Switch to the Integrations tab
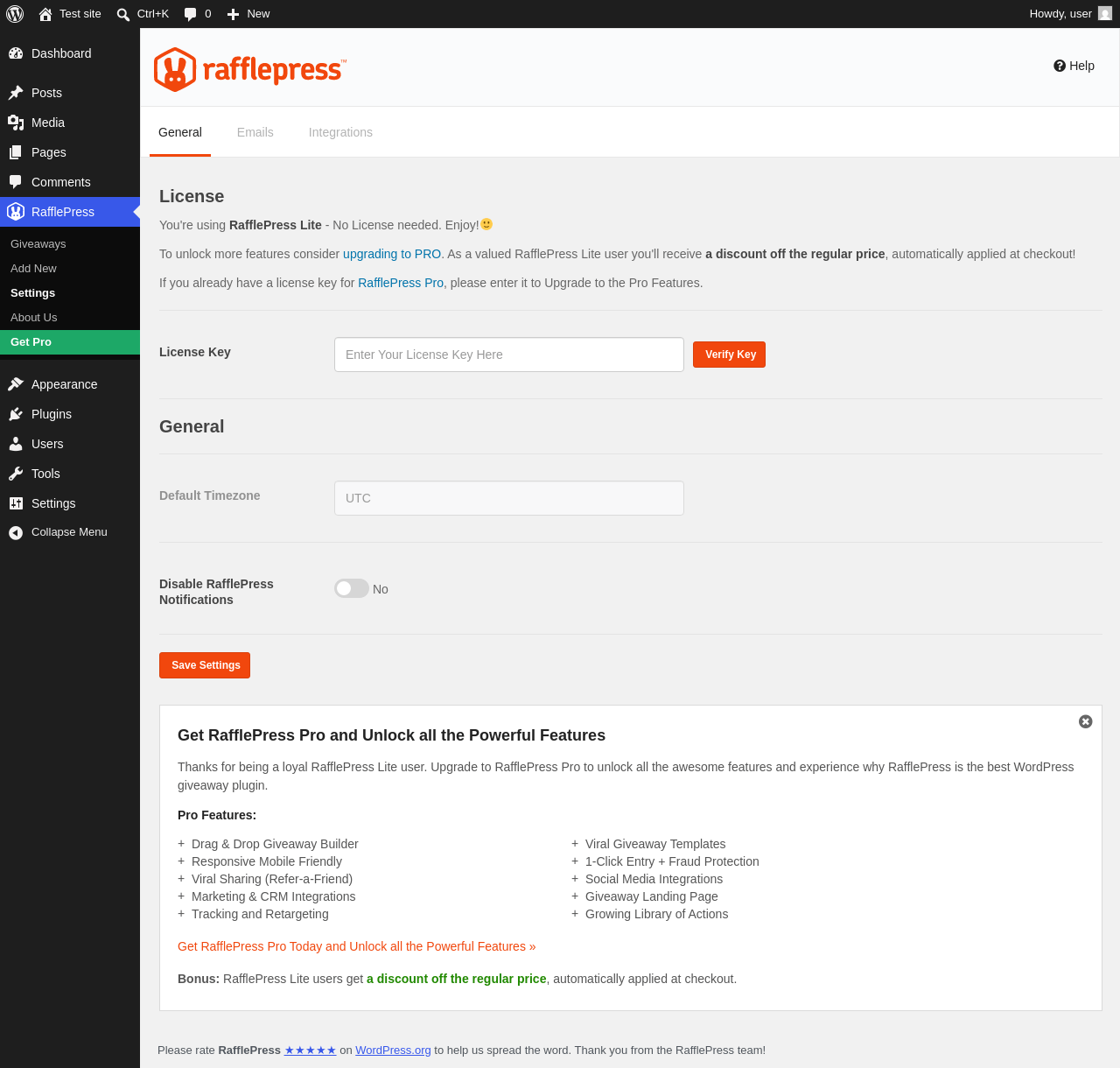This screenshot has width=1120, height=1068. pyautogui.click(x=340, y=132)
